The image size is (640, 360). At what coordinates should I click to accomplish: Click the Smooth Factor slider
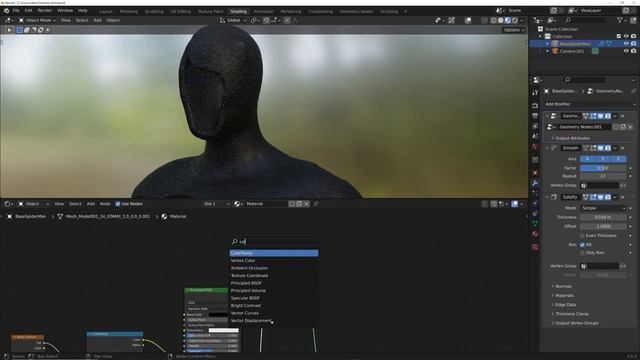click(603, 168)
